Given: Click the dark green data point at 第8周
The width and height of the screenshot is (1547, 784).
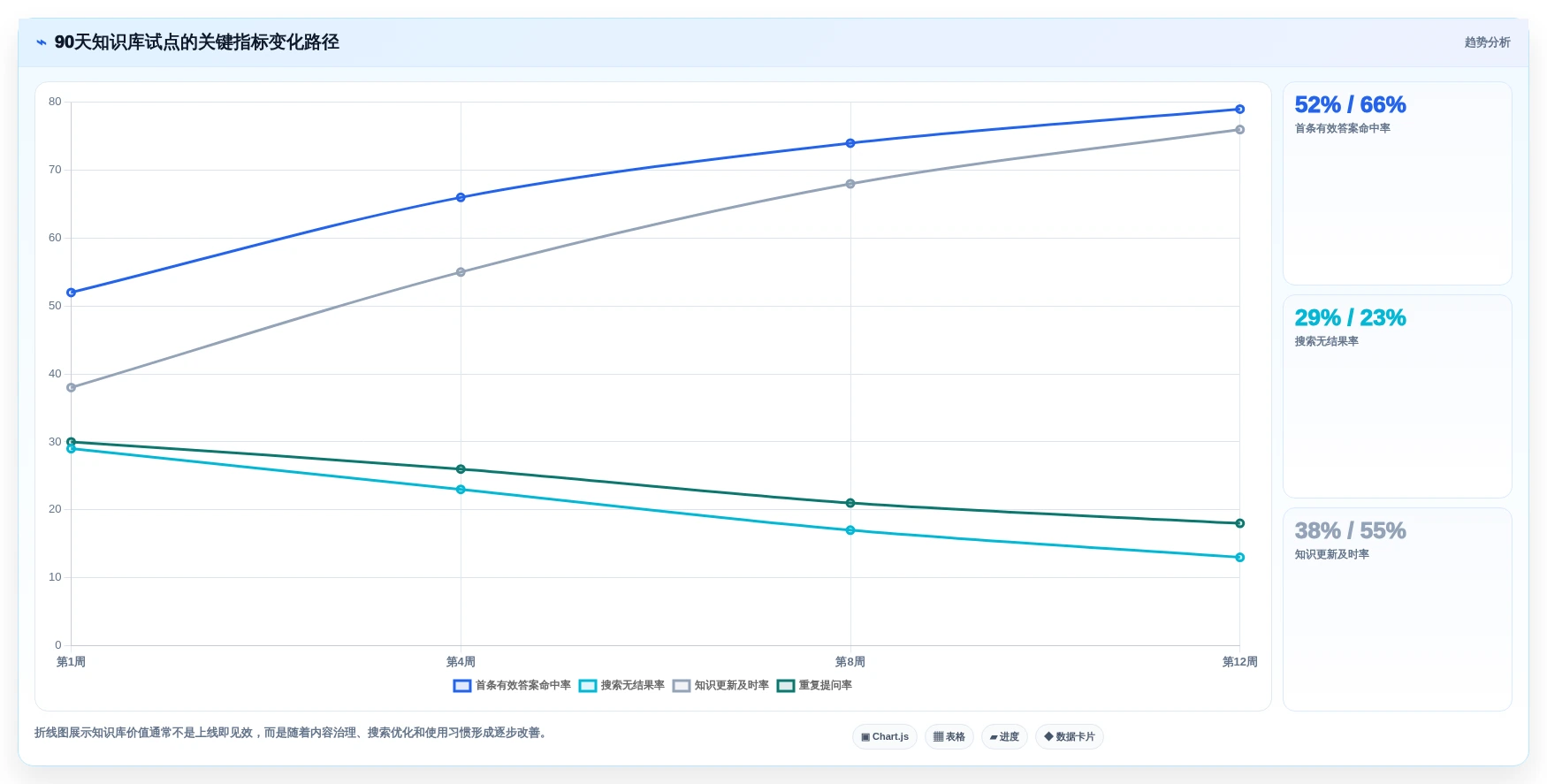Looking at the screenshot, I should point(850,503).
